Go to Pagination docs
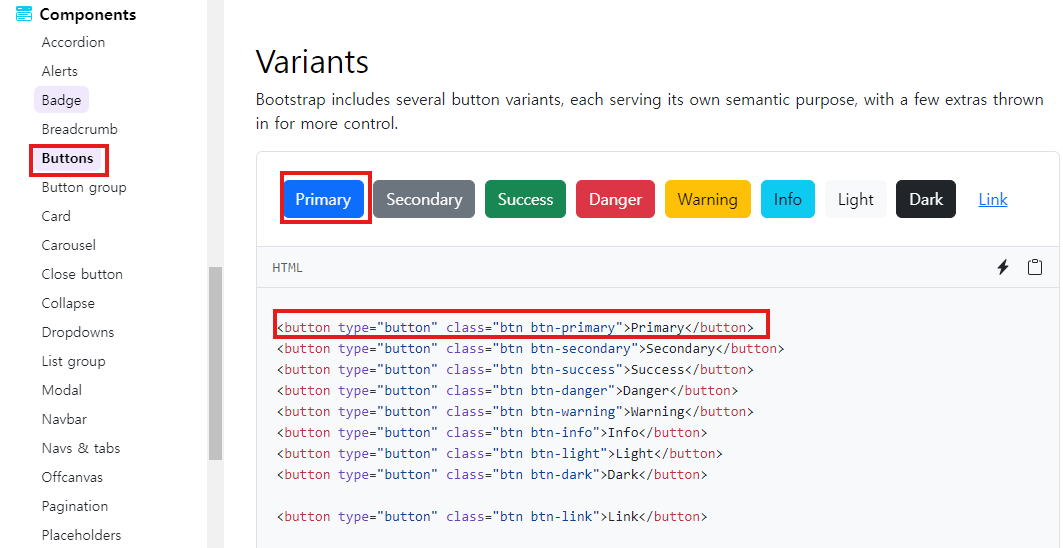 point(75,507)
